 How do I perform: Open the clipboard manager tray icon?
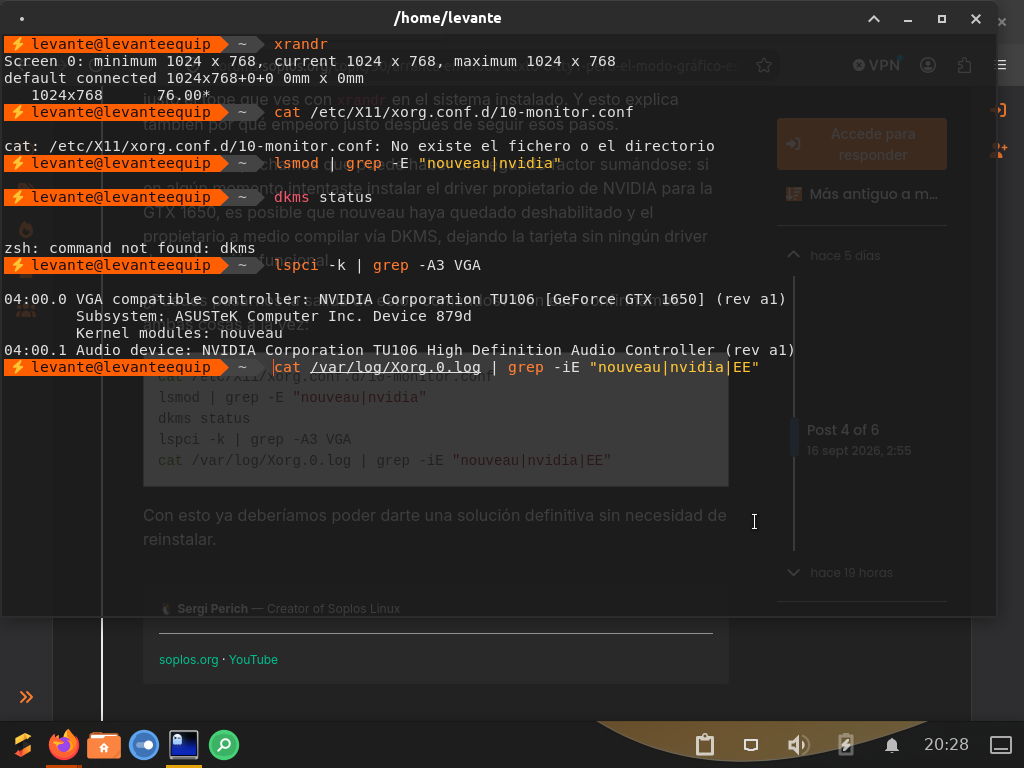point(705,744)
